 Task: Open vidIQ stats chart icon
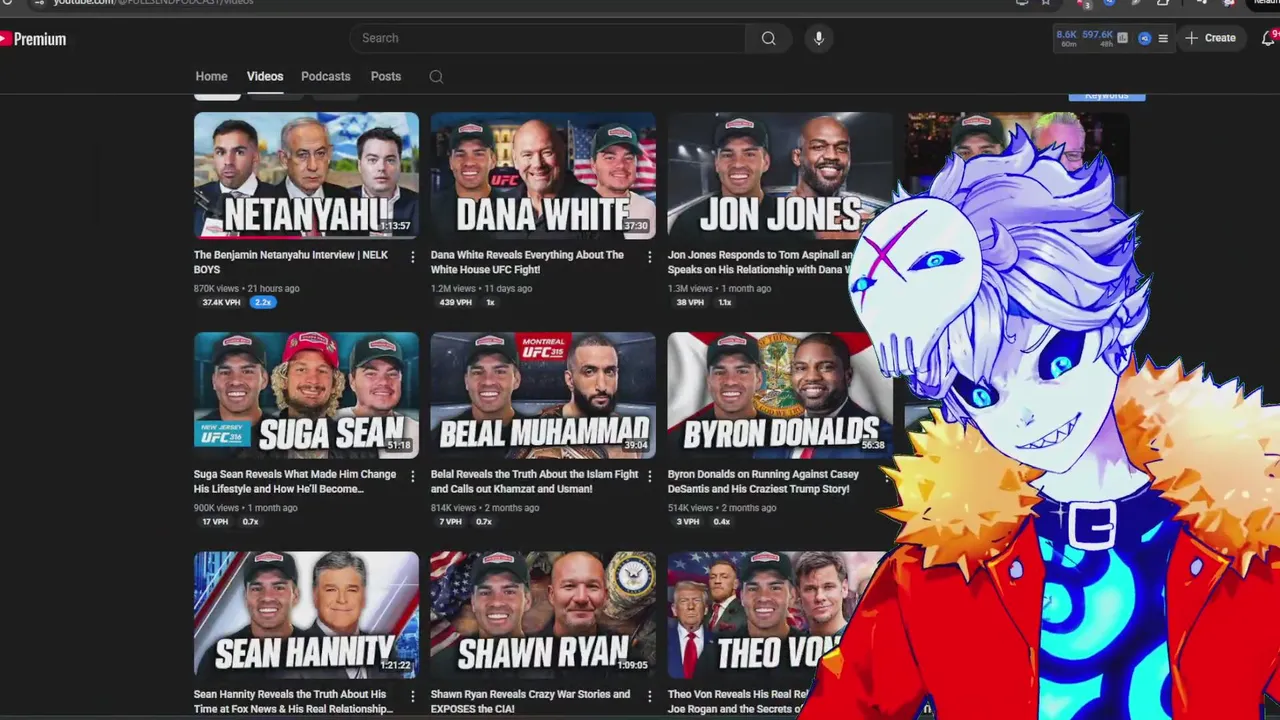coord(1123,38)
